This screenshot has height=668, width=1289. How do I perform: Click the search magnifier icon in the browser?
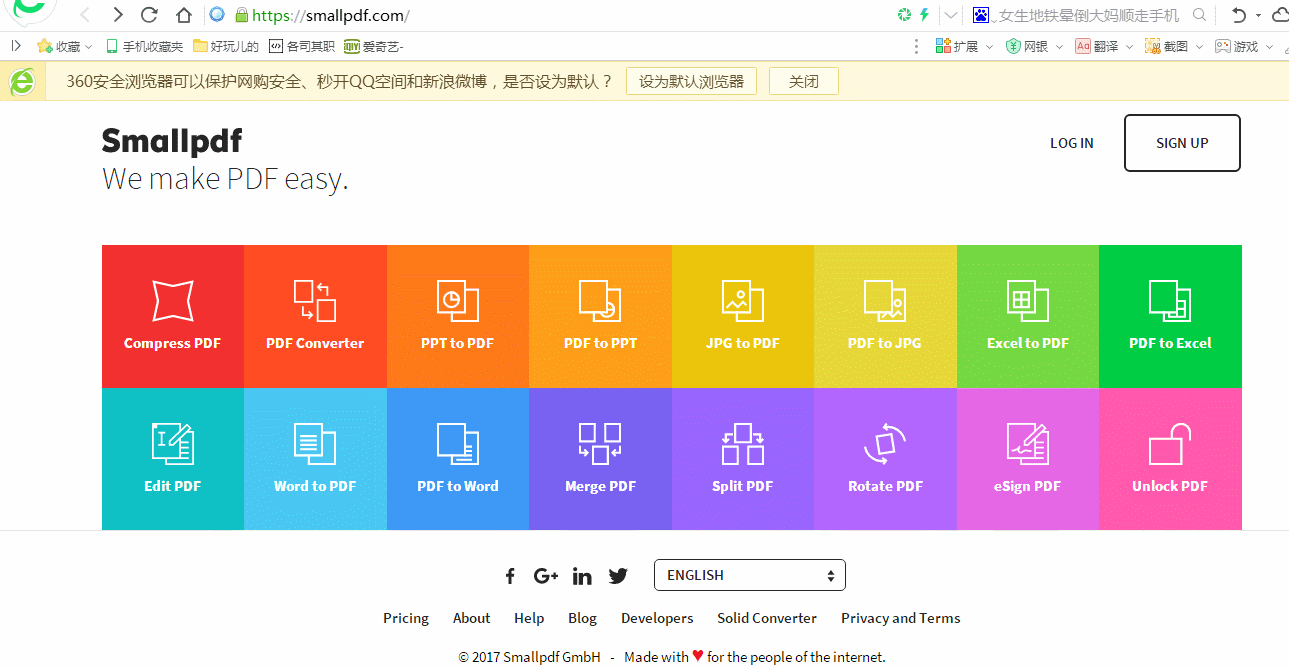tap(1200, 15)
